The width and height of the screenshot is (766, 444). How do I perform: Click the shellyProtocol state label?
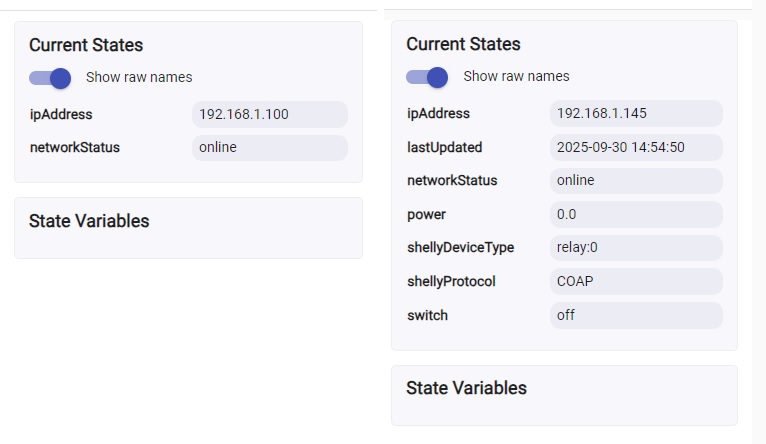[451, 281]
